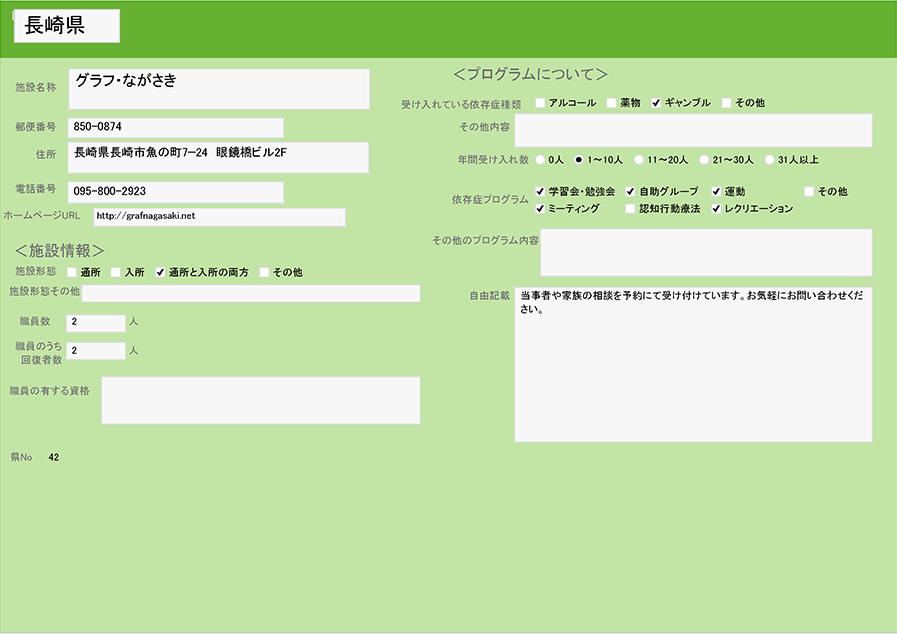Click the 職員の有する資格 text box

[x=260, y=400]
